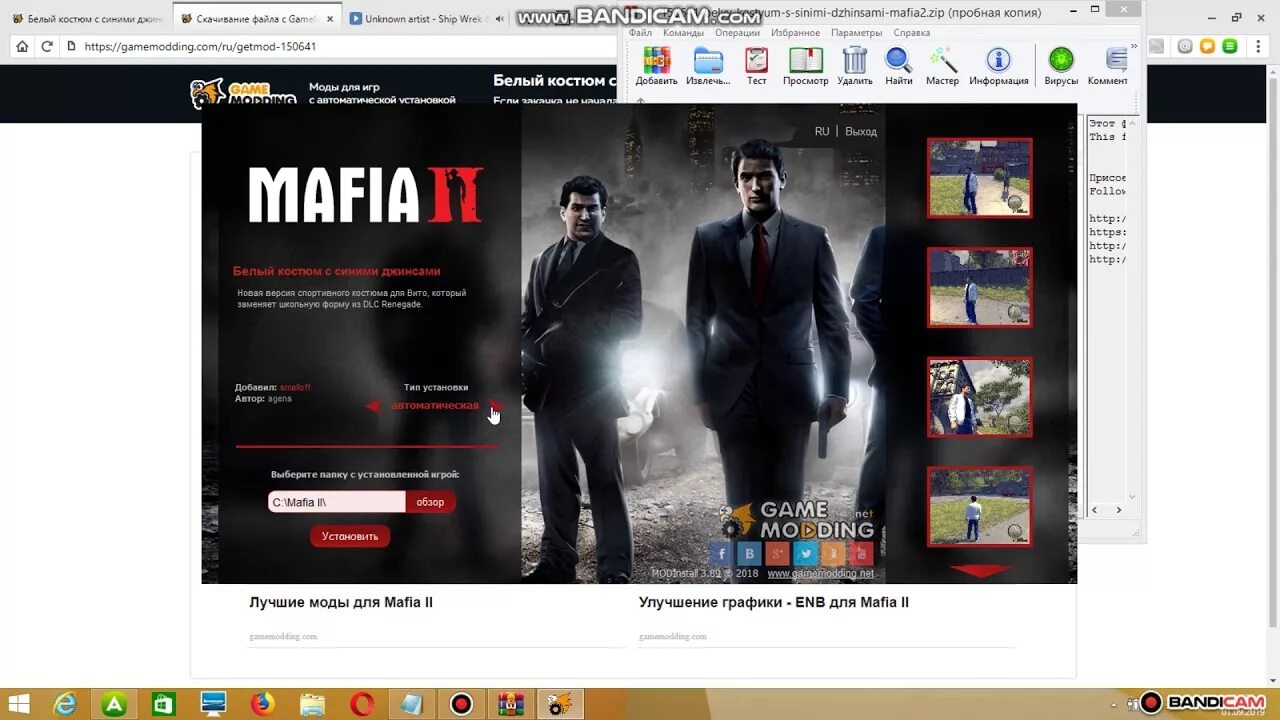Click the green extension icon in browser toolbar
This screenshot has height=720, width=1280.
pos(1230,46)
